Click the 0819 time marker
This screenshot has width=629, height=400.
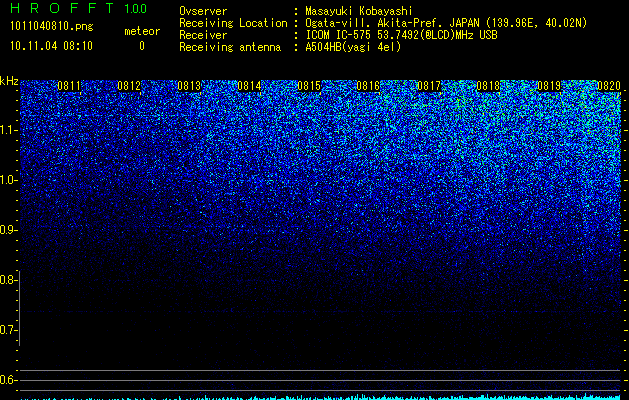549,86
